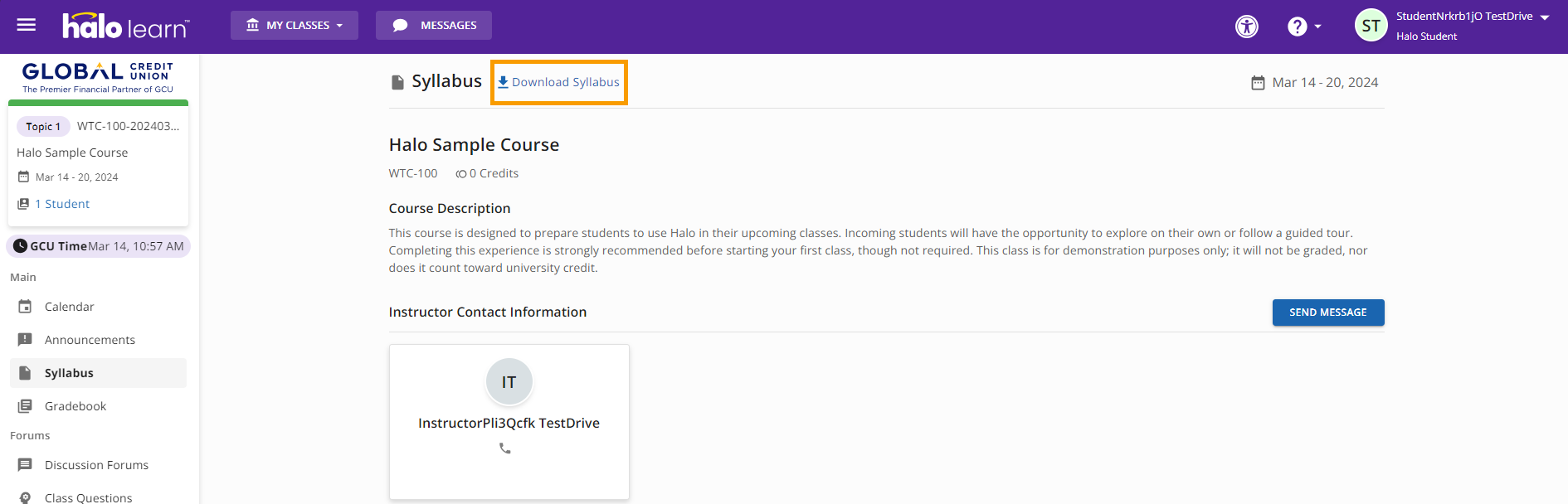The height and width of the screenshot is (504, 1568).
Task: Click the IT instructor avatar
Action: tap(509, 381)
